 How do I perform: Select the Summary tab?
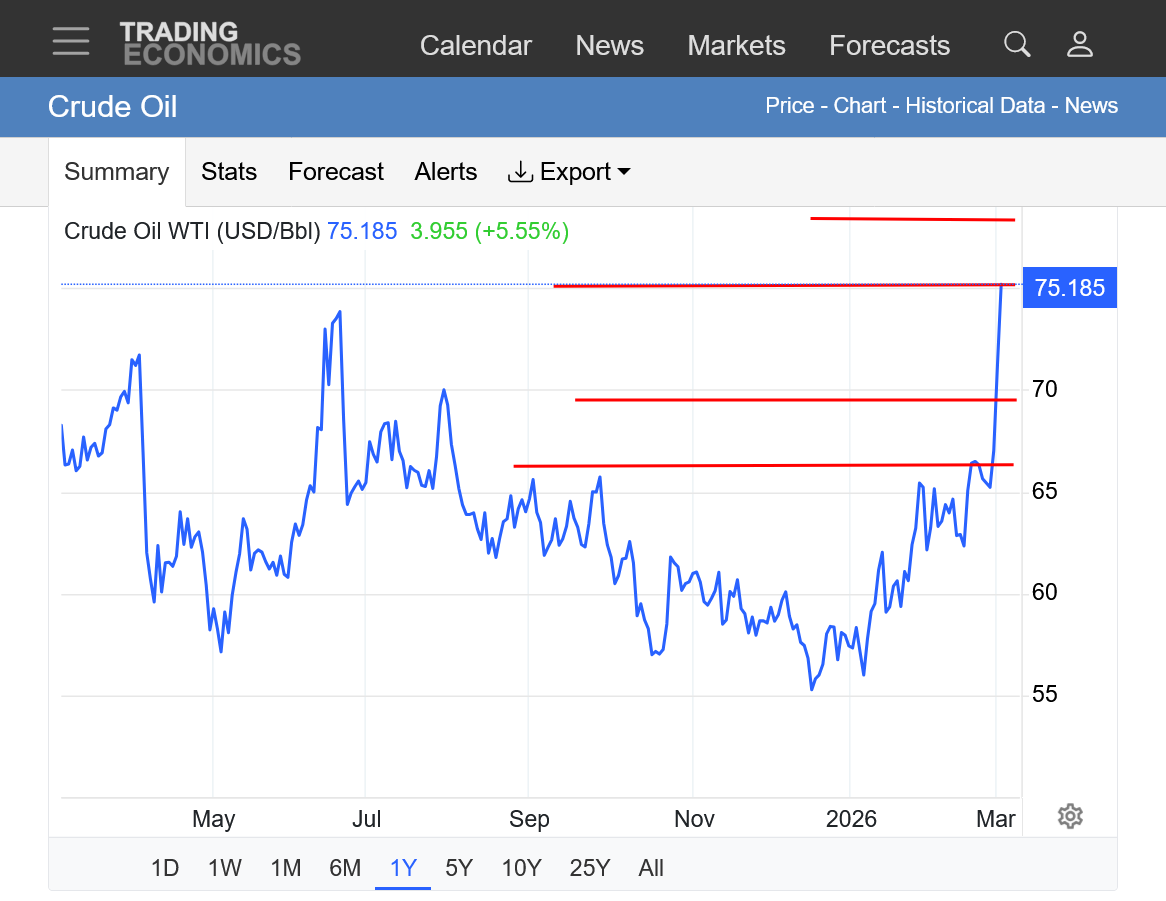pos(116,172)
